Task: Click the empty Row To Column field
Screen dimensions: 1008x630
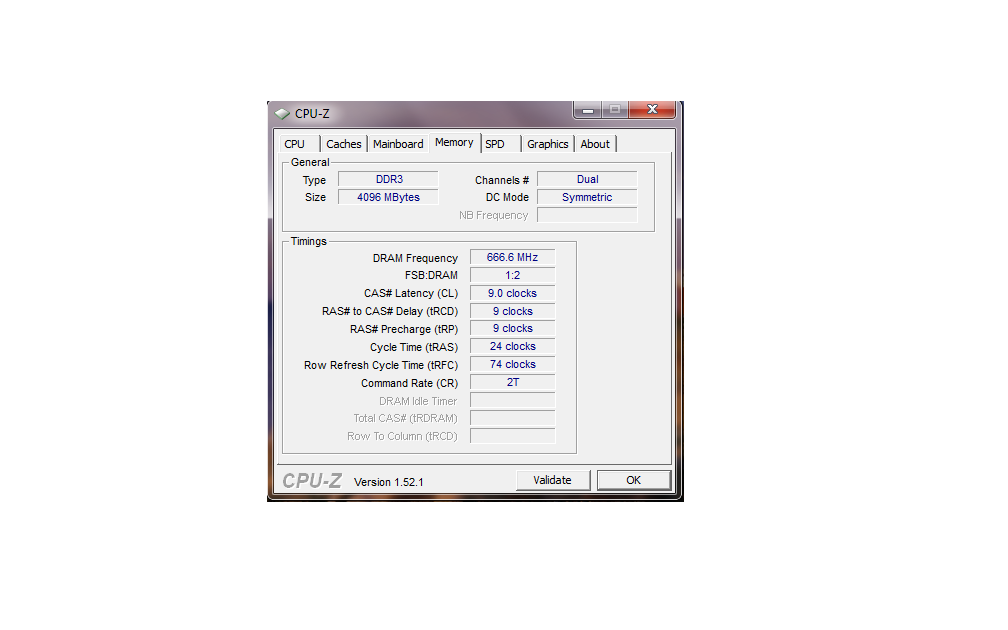Action: 512,436
